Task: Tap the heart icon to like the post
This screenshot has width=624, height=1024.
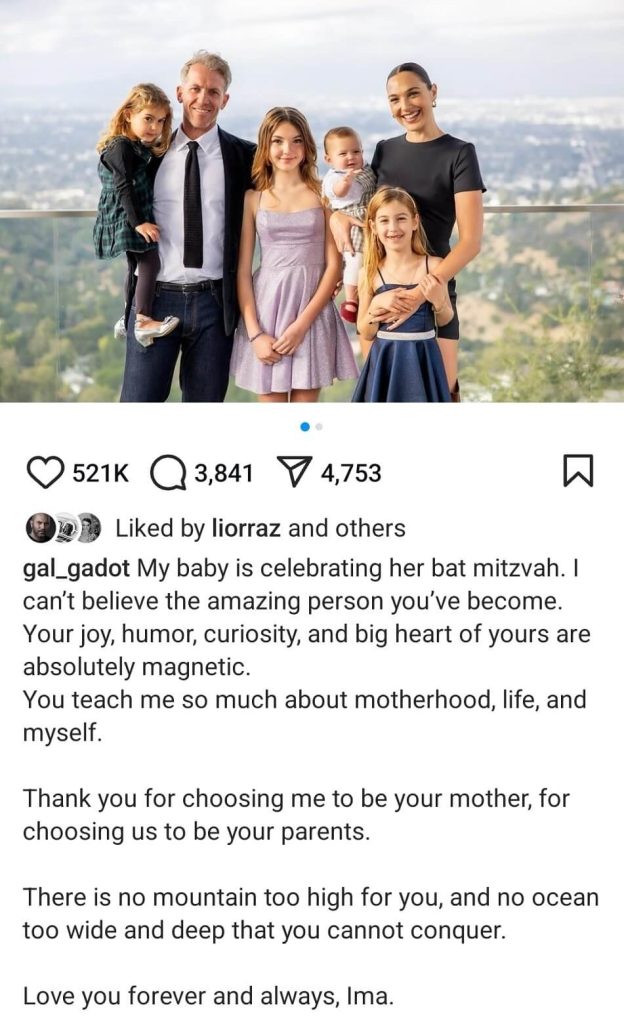Action: tap(44, 473)
